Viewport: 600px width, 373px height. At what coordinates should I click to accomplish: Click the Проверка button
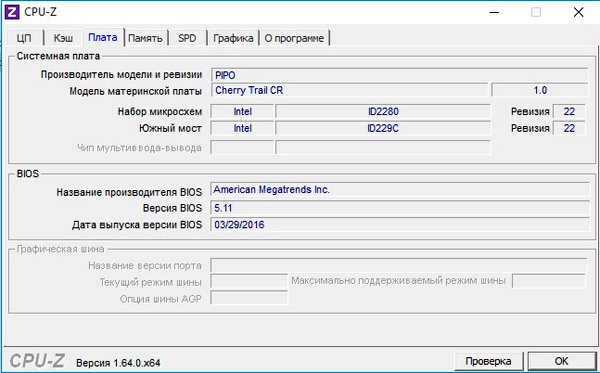point(488,361)
